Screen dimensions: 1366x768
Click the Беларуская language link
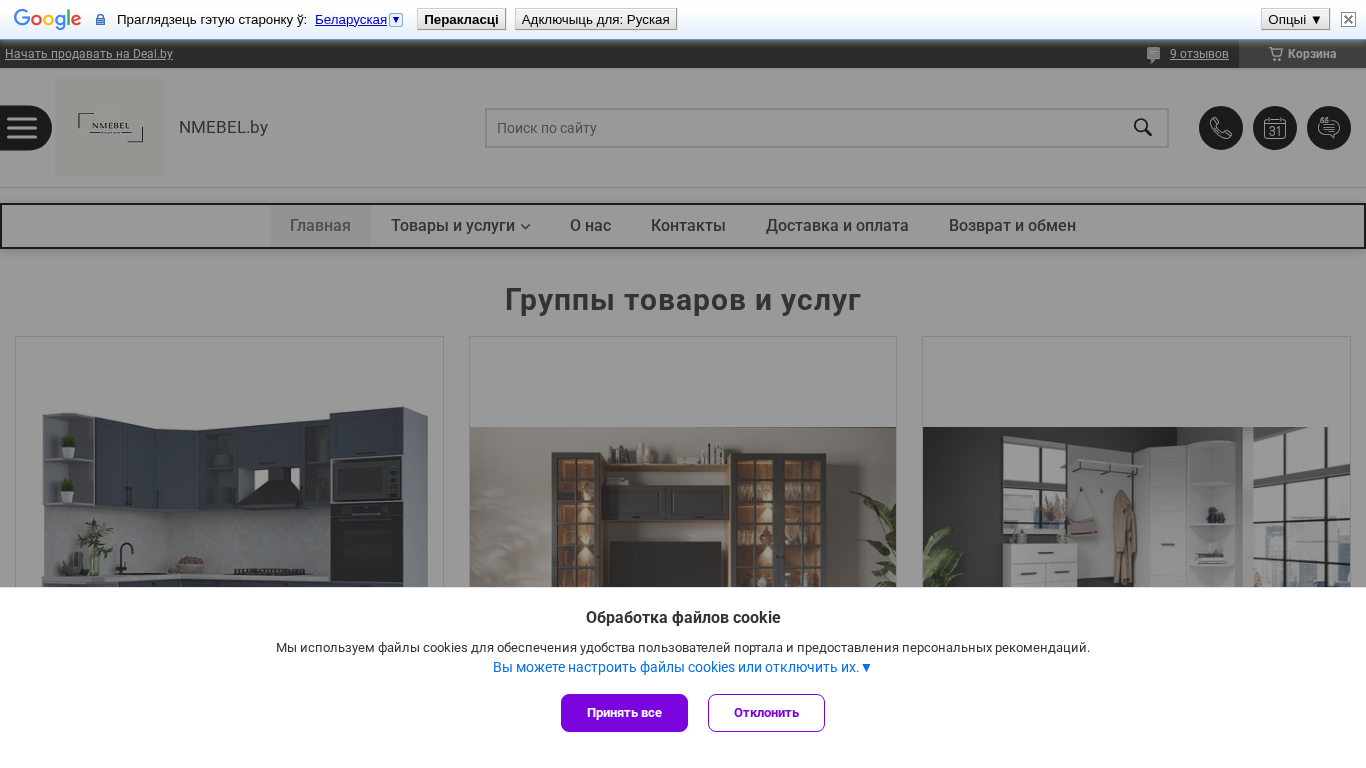pos(351,20)
